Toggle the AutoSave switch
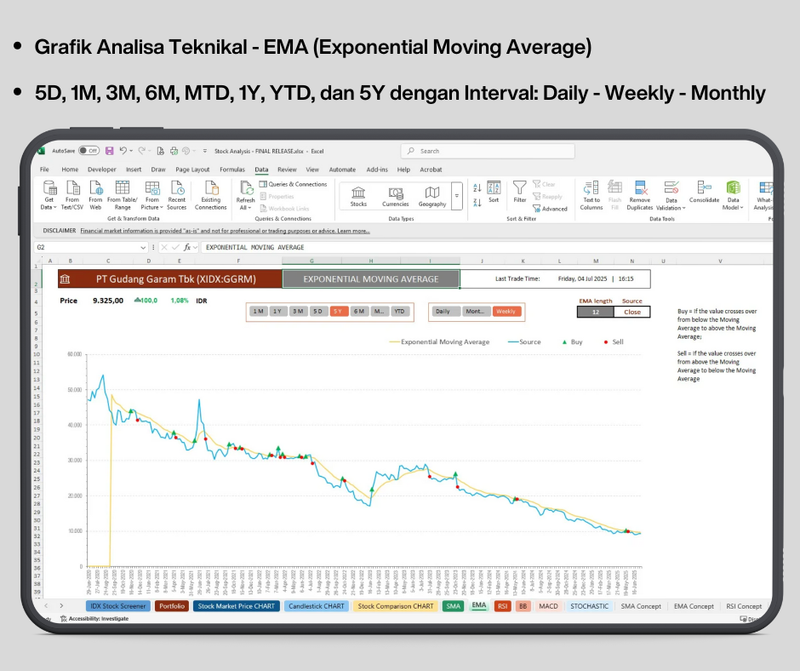 coord(89,151)
